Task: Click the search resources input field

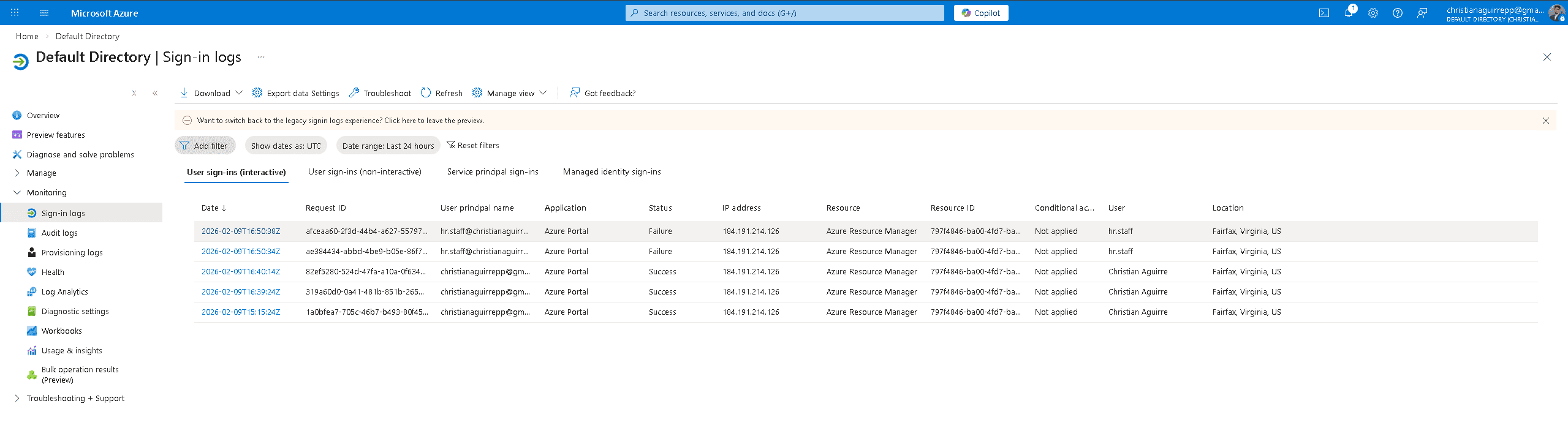Action: tap(784, 13)
